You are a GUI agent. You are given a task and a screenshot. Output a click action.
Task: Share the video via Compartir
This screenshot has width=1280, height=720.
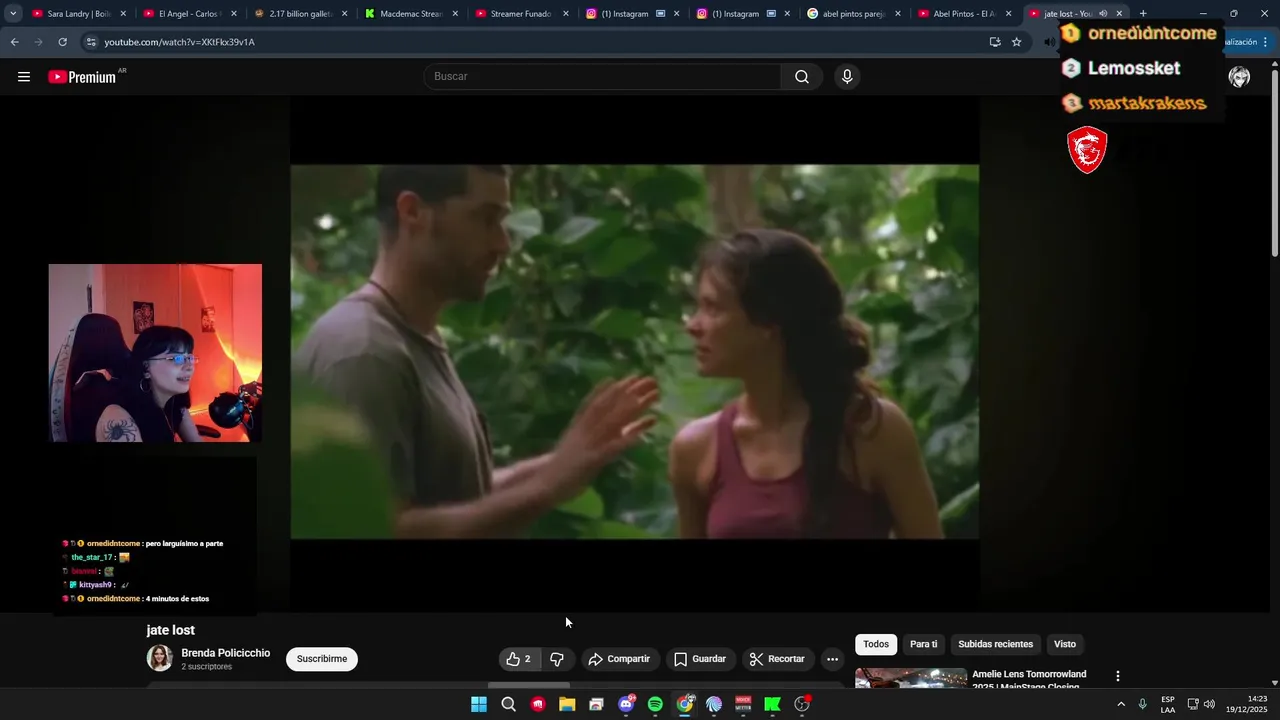tap(620, 659)
